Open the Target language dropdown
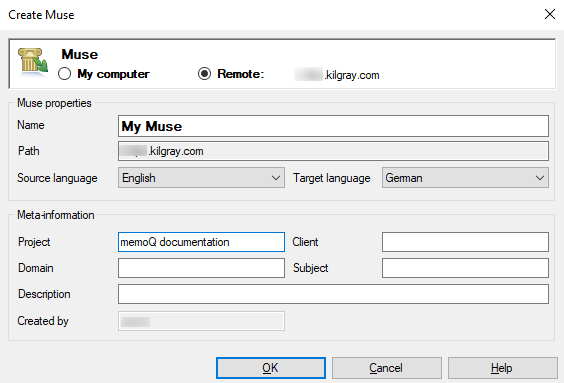Image resolution: width=564 pixels, height=383 pixels. coord(465,178)
